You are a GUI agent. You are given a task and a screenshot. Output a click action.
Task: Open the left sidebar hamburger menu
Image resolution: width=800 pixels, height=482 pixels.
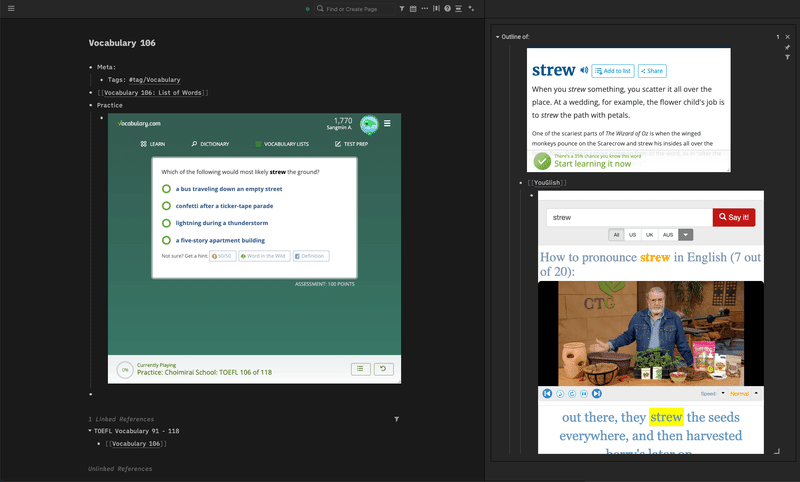pos(11,9)
